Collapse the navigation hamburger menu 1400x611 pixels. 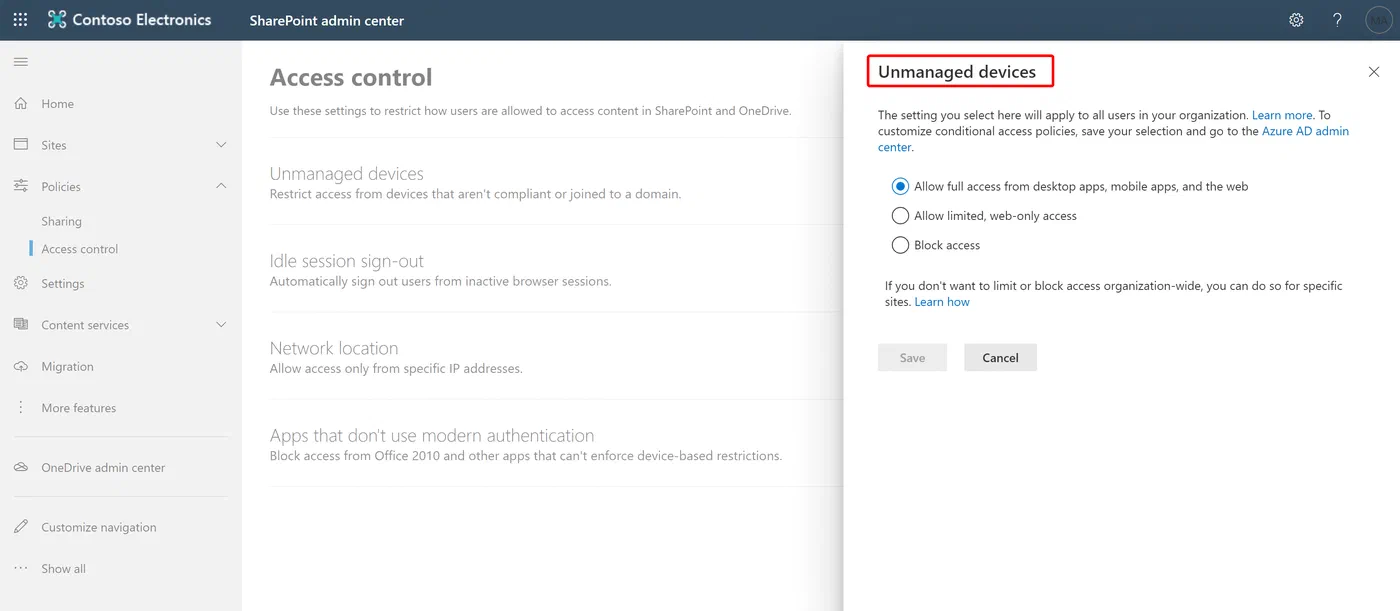tap(21, 62)
